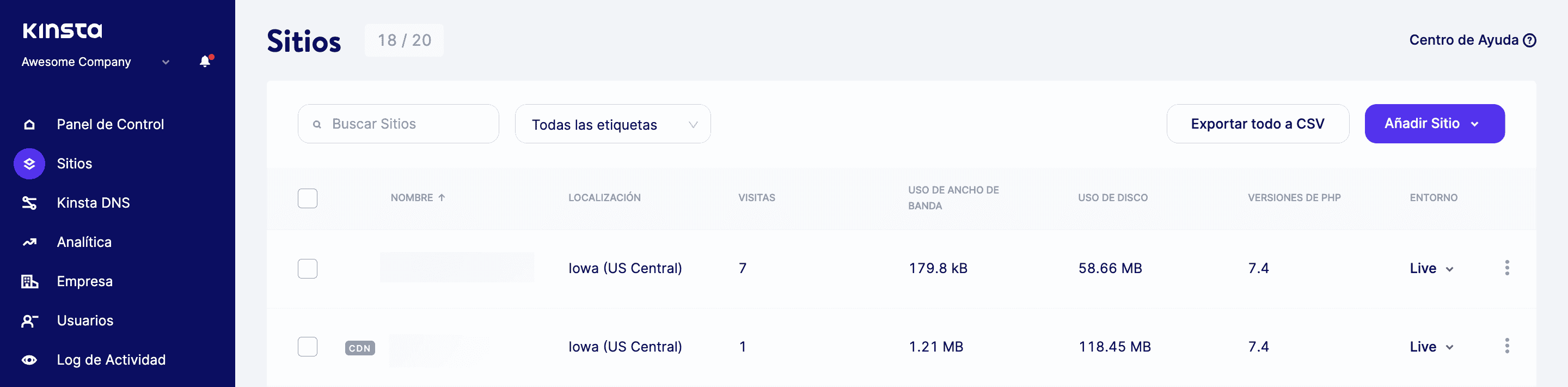Open the three-dot menu for first site
Viewport: 1568px width, 387px height.
coord(1506,268)
